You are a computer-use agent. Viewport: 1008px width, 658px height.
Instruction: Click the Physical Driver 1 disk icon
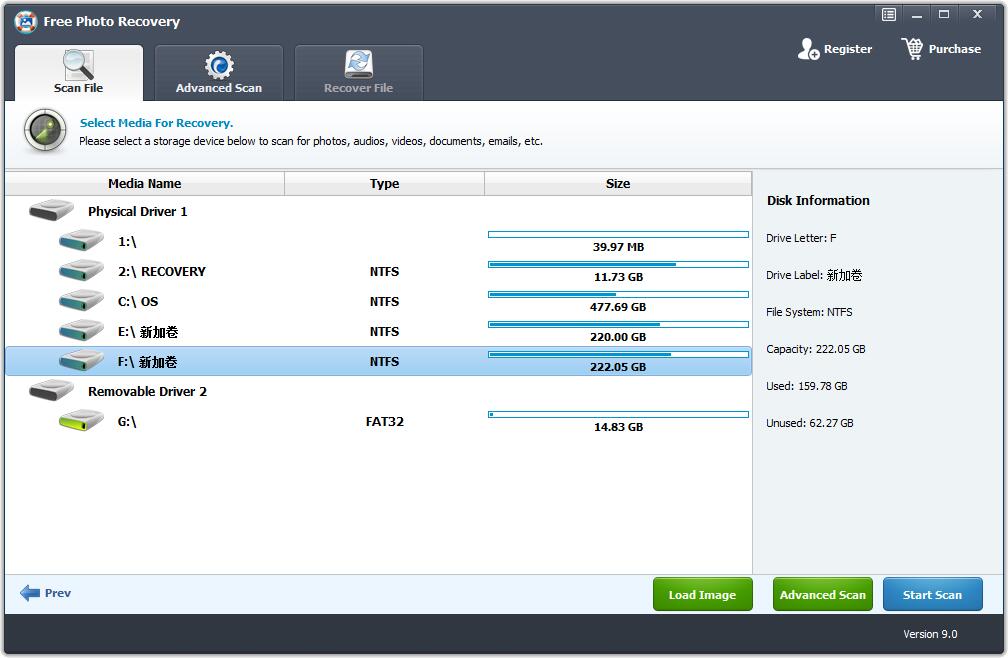coord(51,210)
